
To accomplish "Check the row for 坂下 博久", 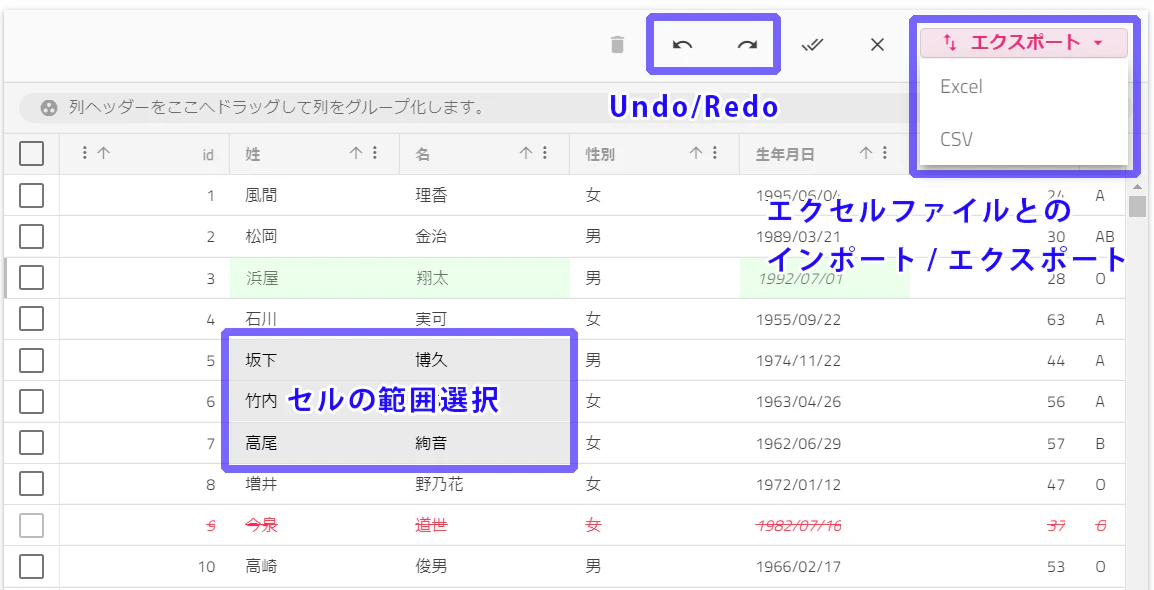I will pos(31,360).
